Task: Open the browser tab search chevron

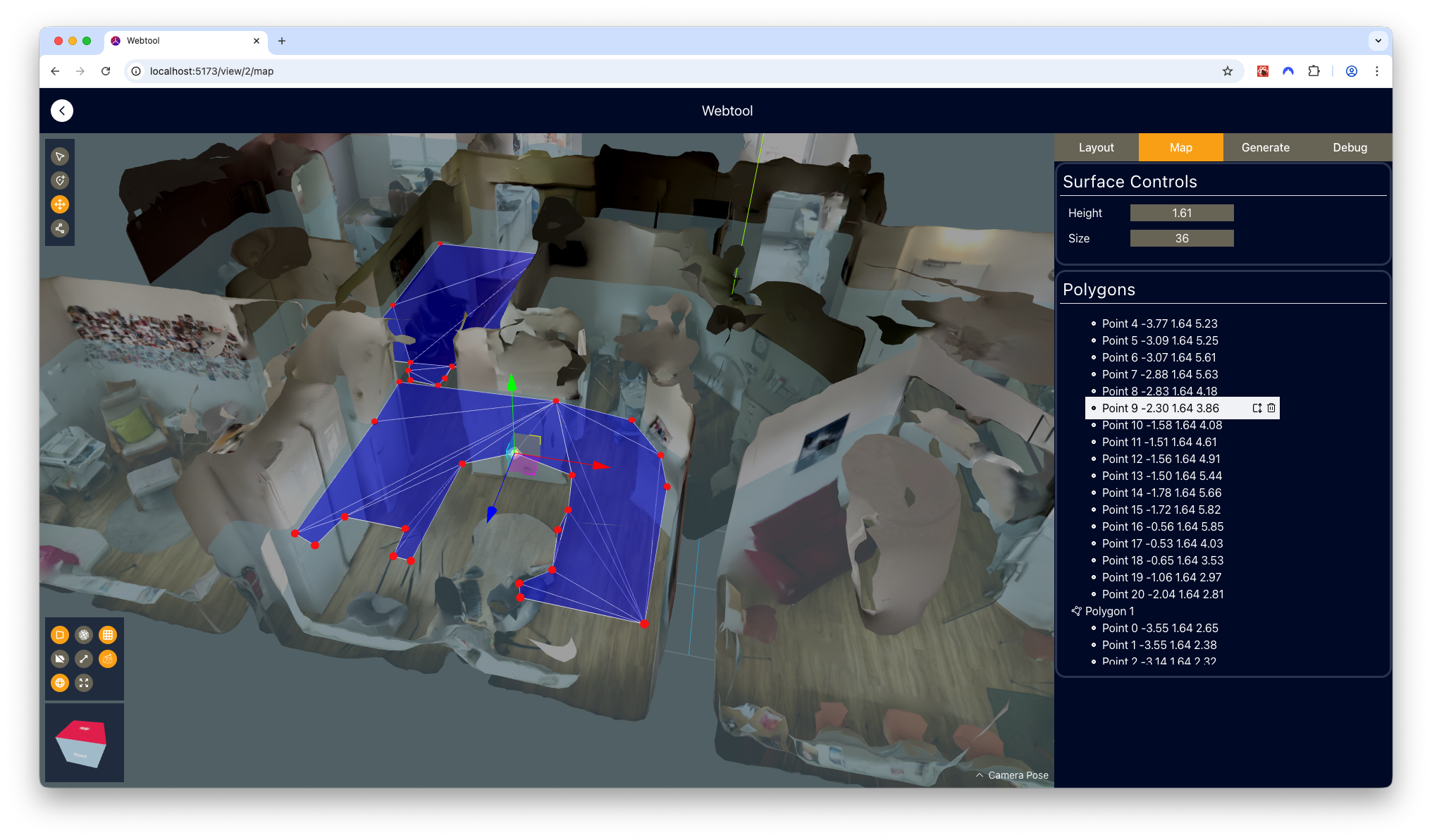Action: pyautogui.click(x=1378, y=41)
